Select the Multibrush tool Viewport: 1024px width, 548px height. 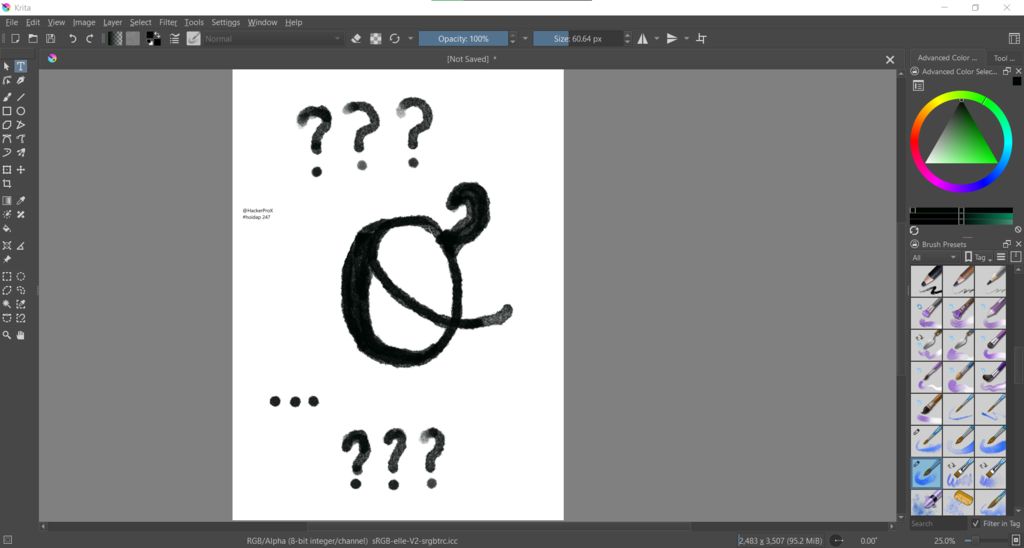21,153
